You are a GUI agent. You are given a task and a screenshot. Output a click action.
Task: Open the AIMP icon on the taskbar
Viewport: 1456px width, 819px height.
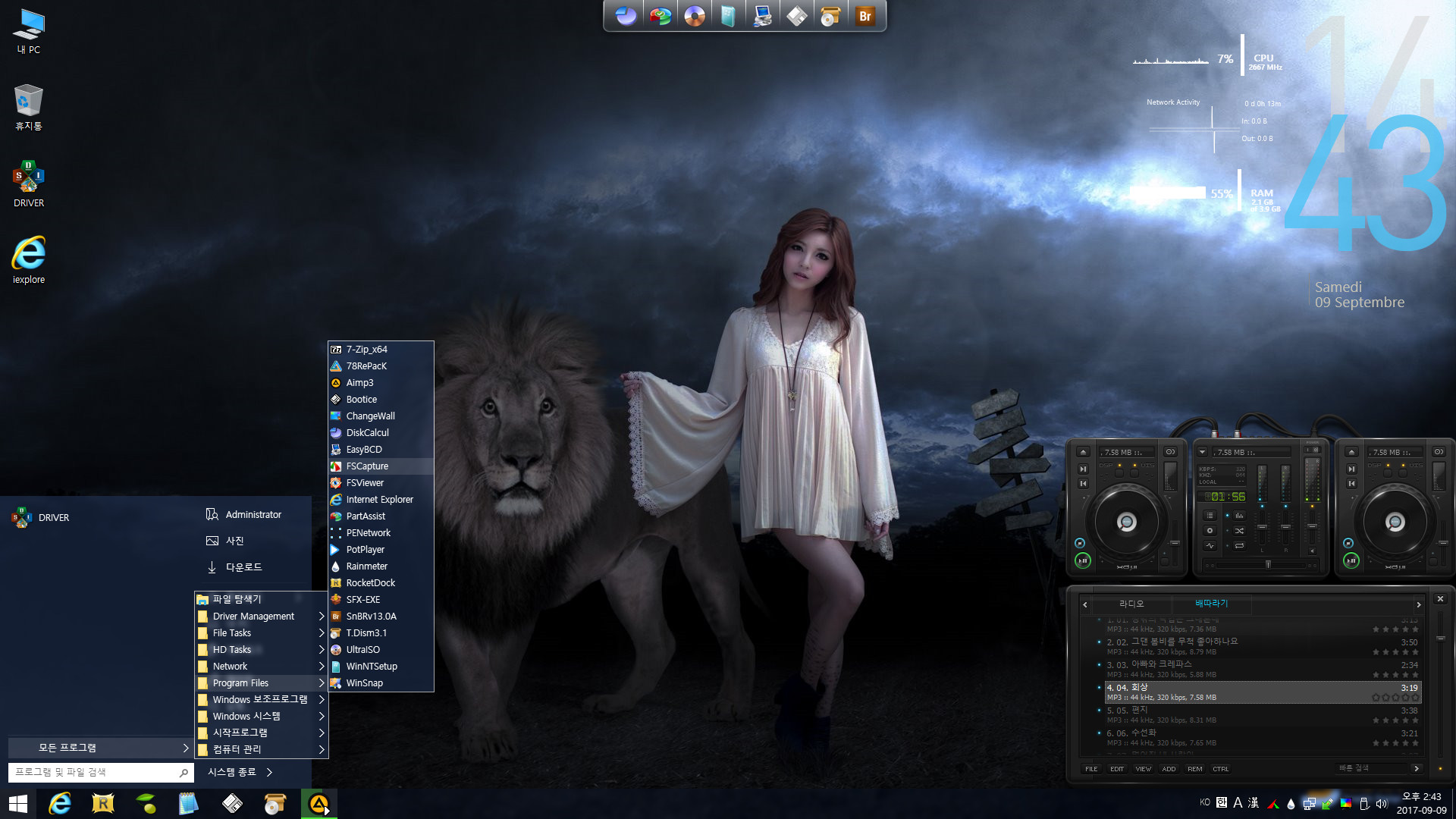click(319, 804)
